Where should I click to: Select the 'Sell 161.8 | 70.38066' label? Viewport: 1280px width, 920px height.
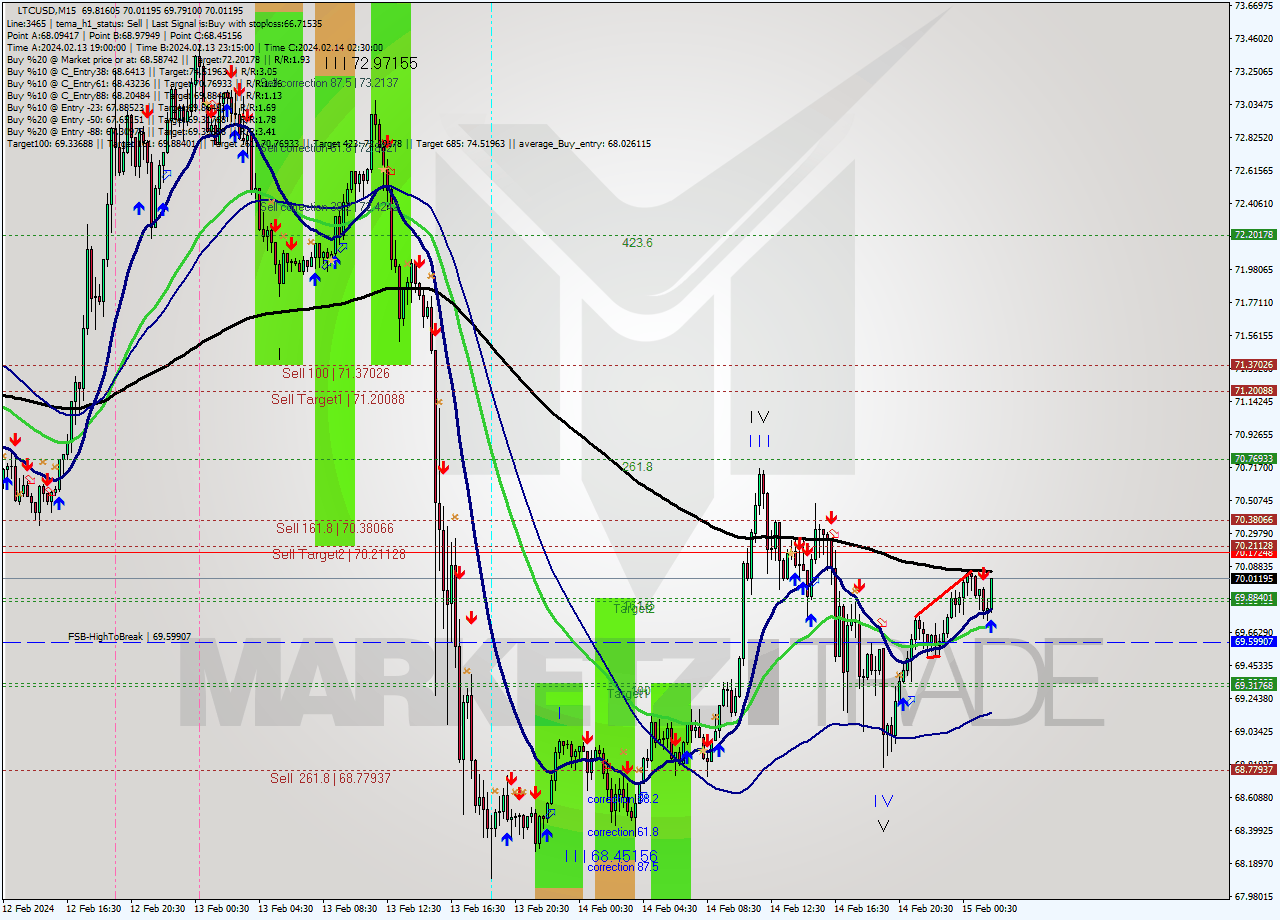pyautogui.click(x=335, y=528)
